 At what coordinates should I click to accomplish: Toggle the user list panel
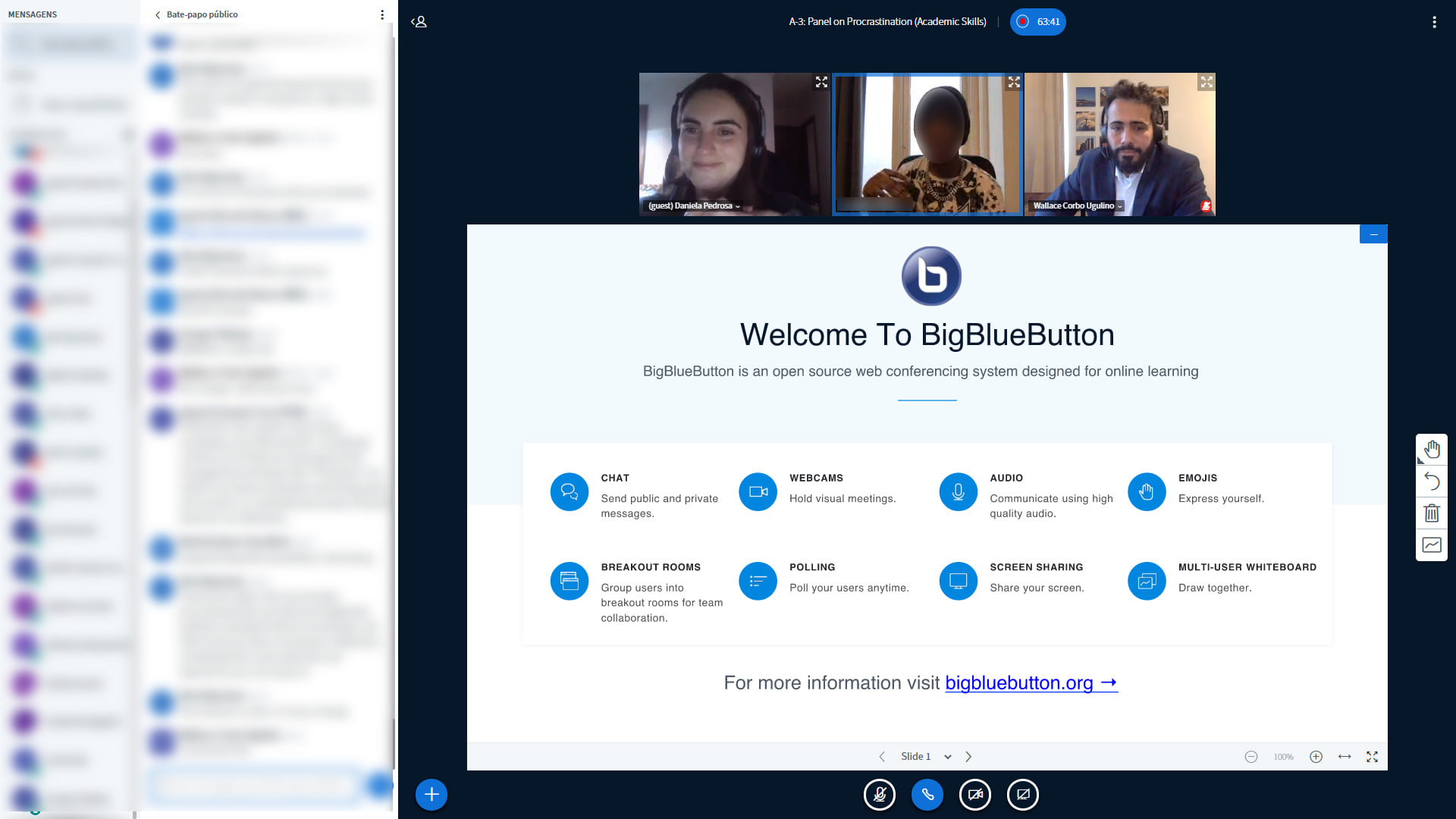pyautogui.click(x=419, y=22)
